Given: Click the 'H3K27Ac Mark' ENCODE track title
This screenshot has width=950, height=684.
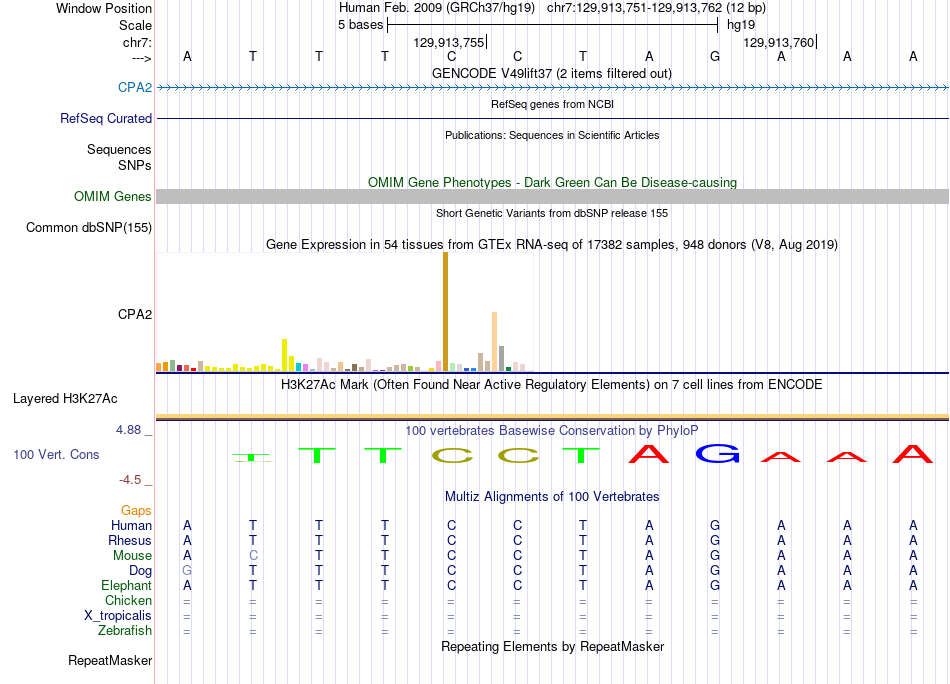Looking at the screenshot, I should 551,384.
